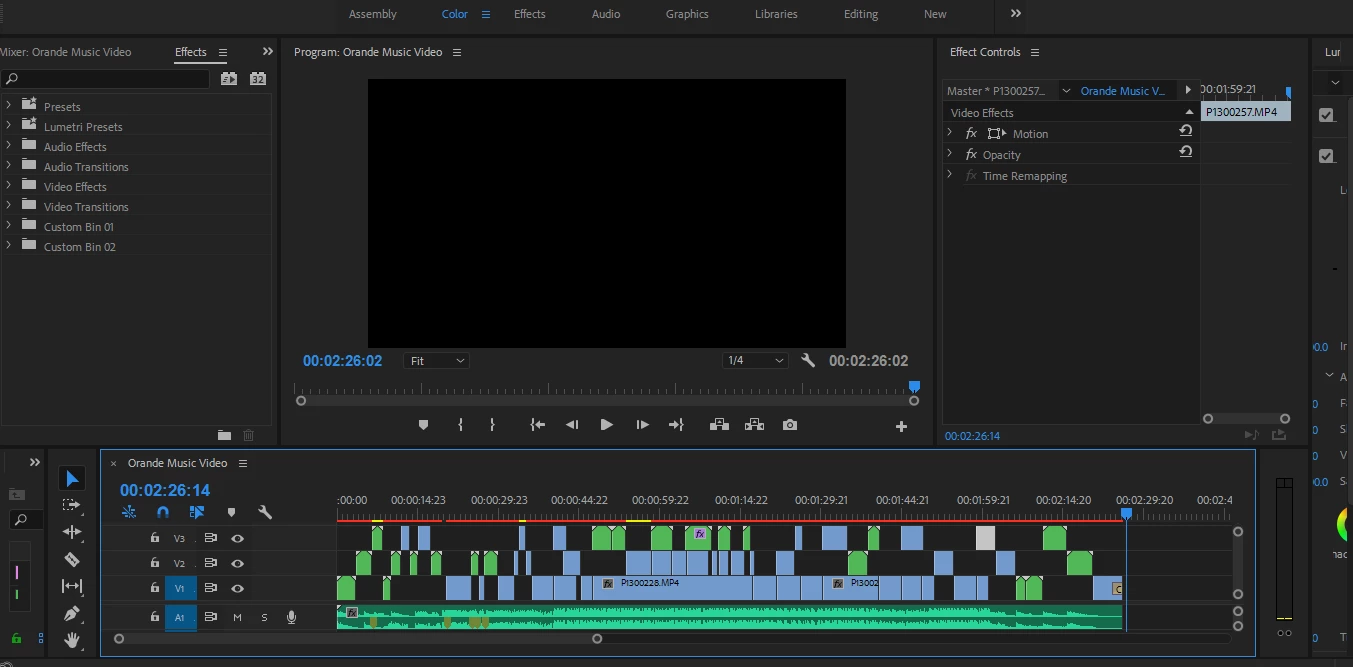Select the Selection tool arrow
1353x667 pixels.
(71, 479)
